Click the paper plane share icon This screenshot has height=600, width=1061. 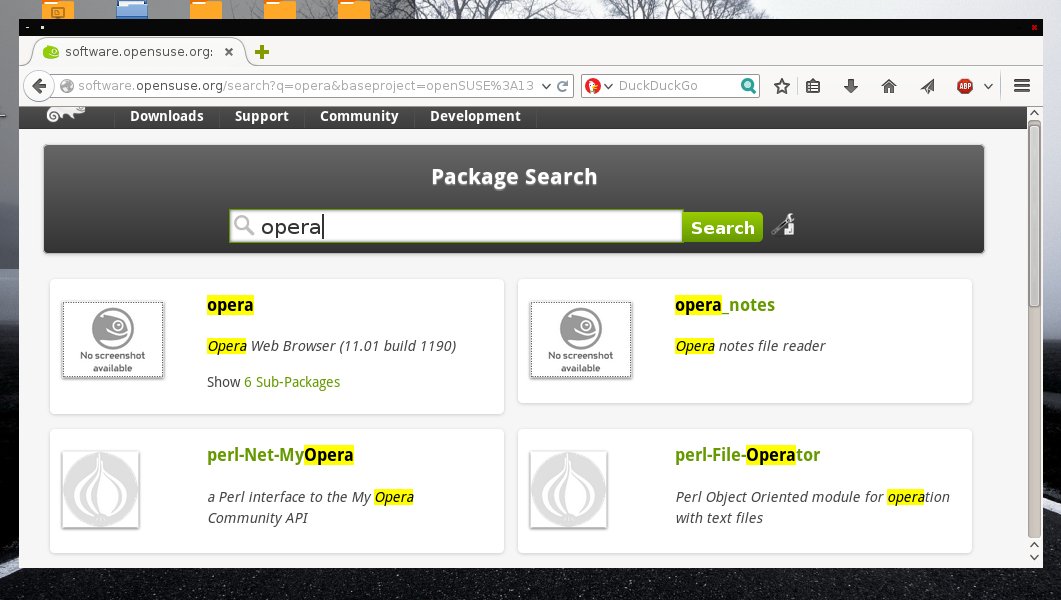point(928,86)
